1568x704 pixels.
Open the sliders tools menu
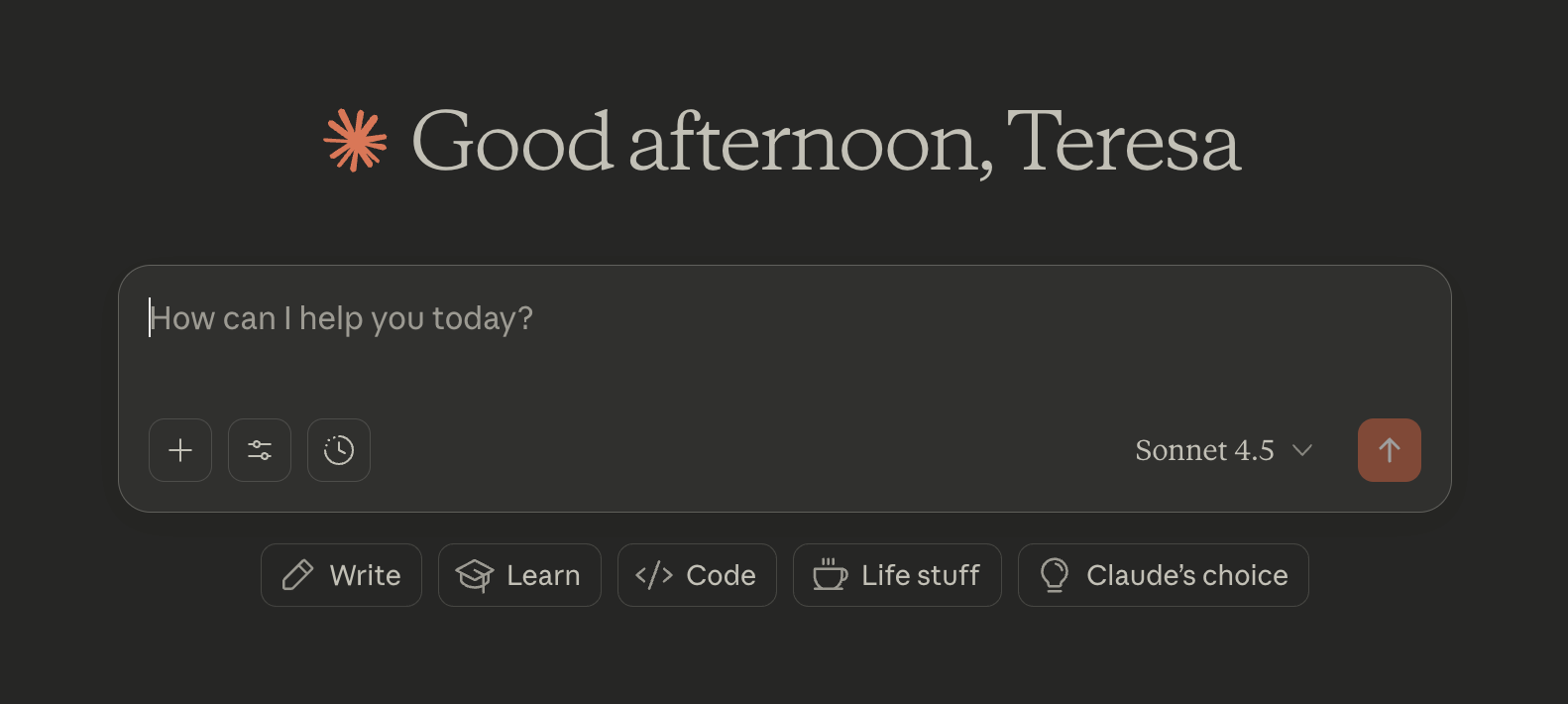click(x=260, y=450)
